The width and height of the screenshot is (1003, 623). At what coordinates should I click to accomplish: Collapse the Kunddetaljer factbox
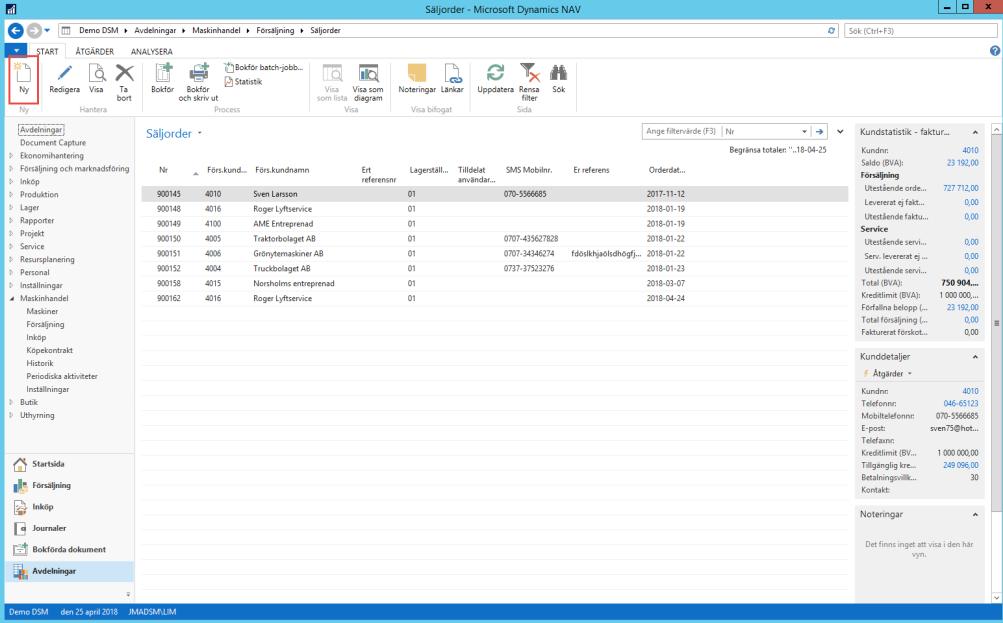975,357
